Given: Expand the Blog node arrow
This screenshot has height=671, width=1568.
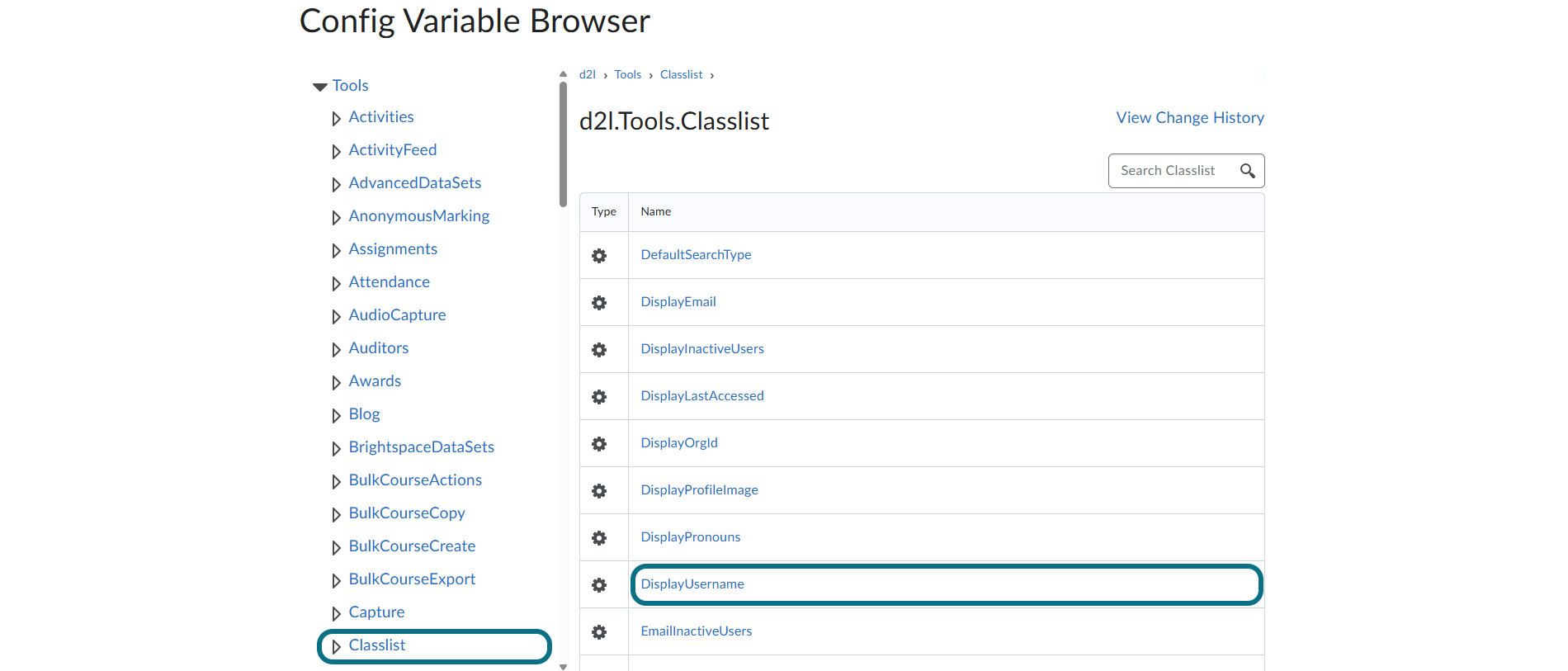Looking at the screenshot, I should (x=336, y=416).
